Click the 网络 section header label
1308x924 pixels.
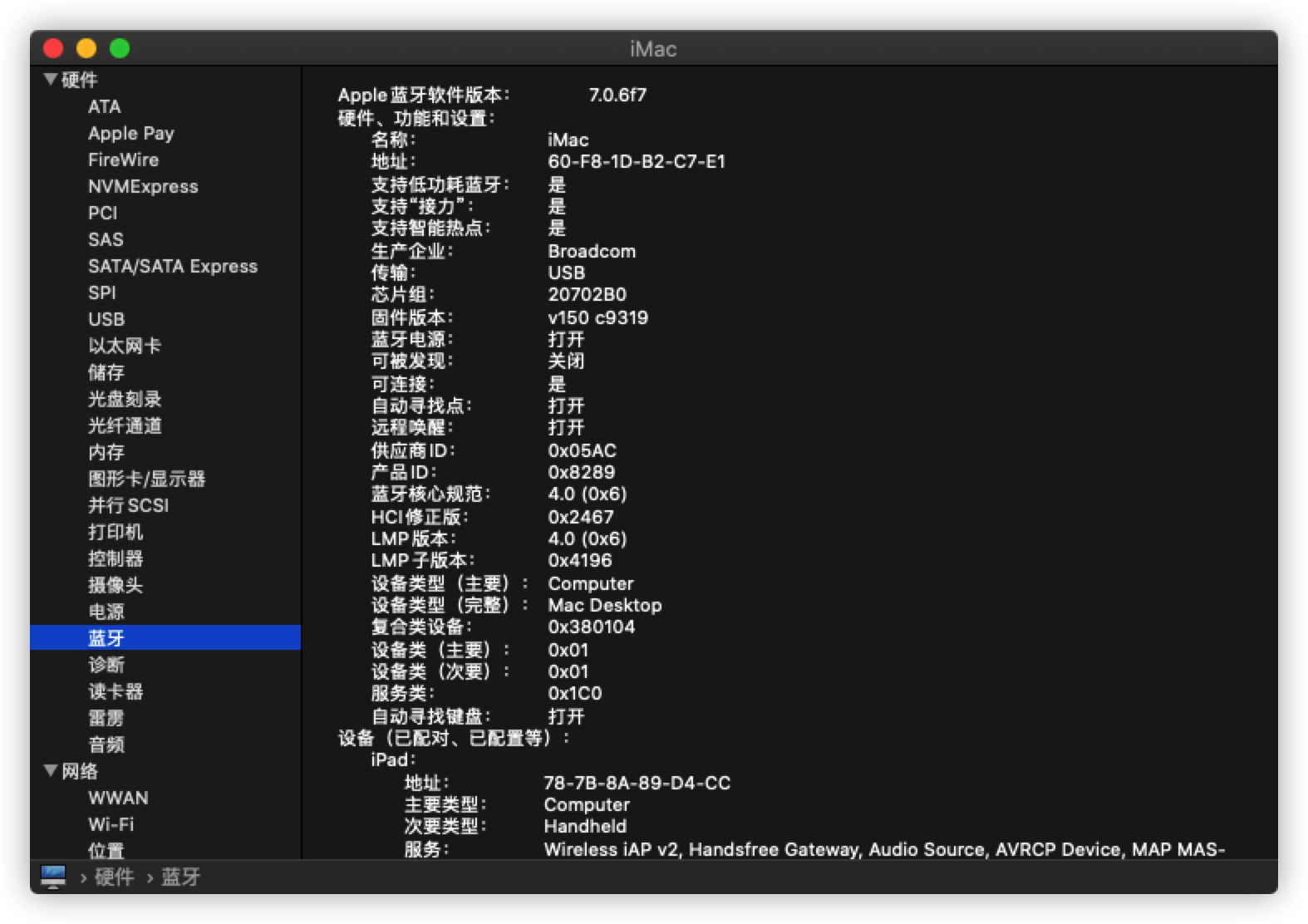coord(80,771)
